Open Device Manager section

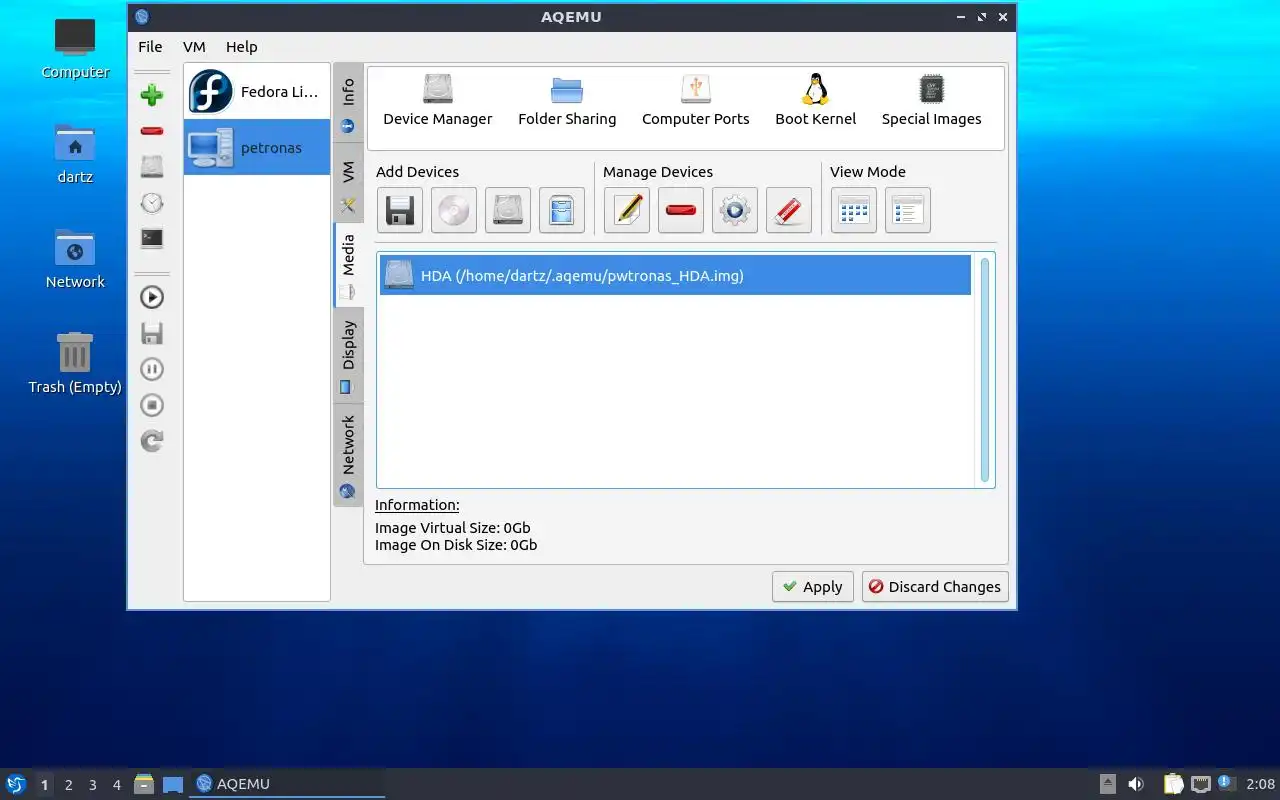click(x=438, y=101)
